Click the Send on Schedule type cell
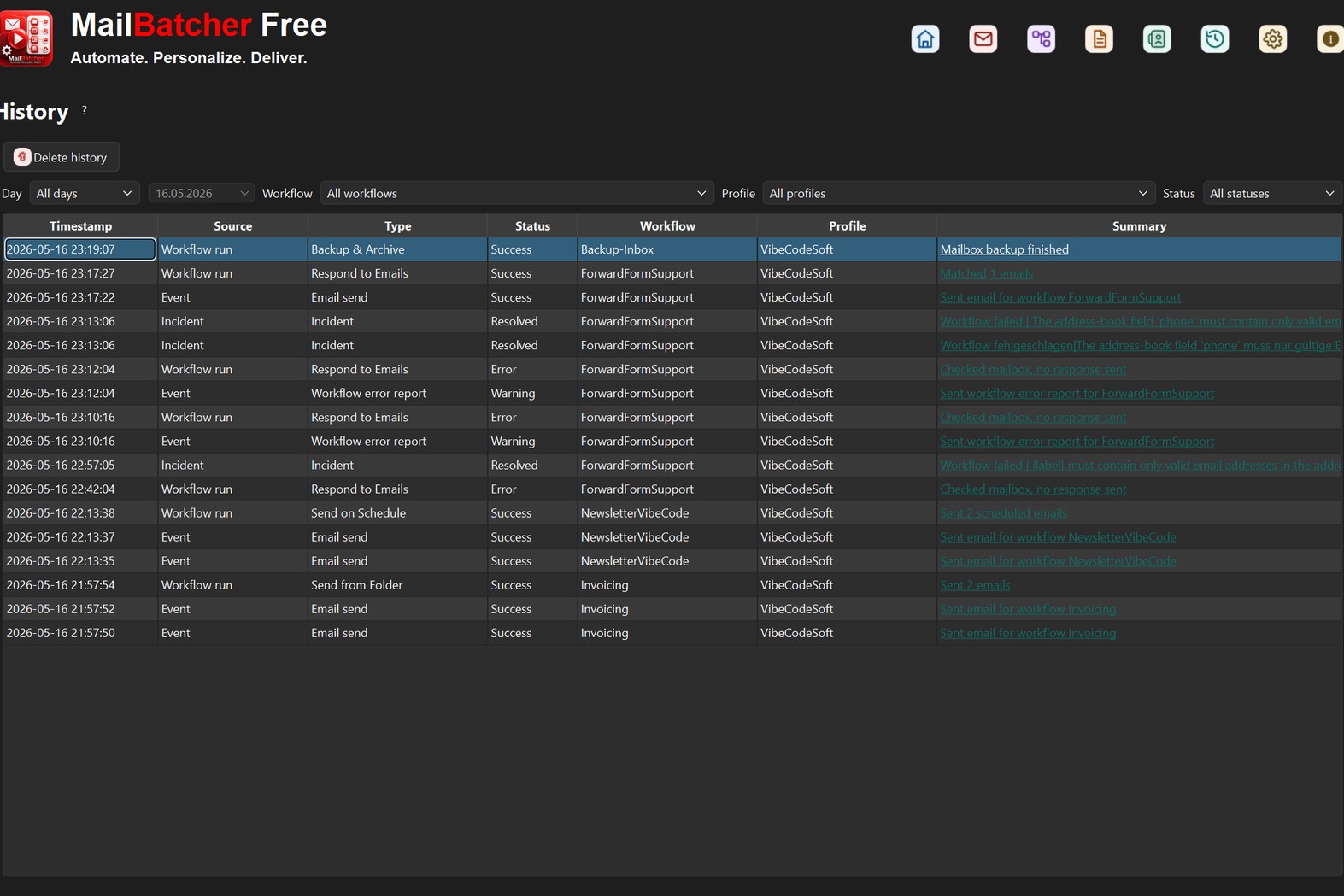This screenshot has height=896, width=1344. point(397,513)
